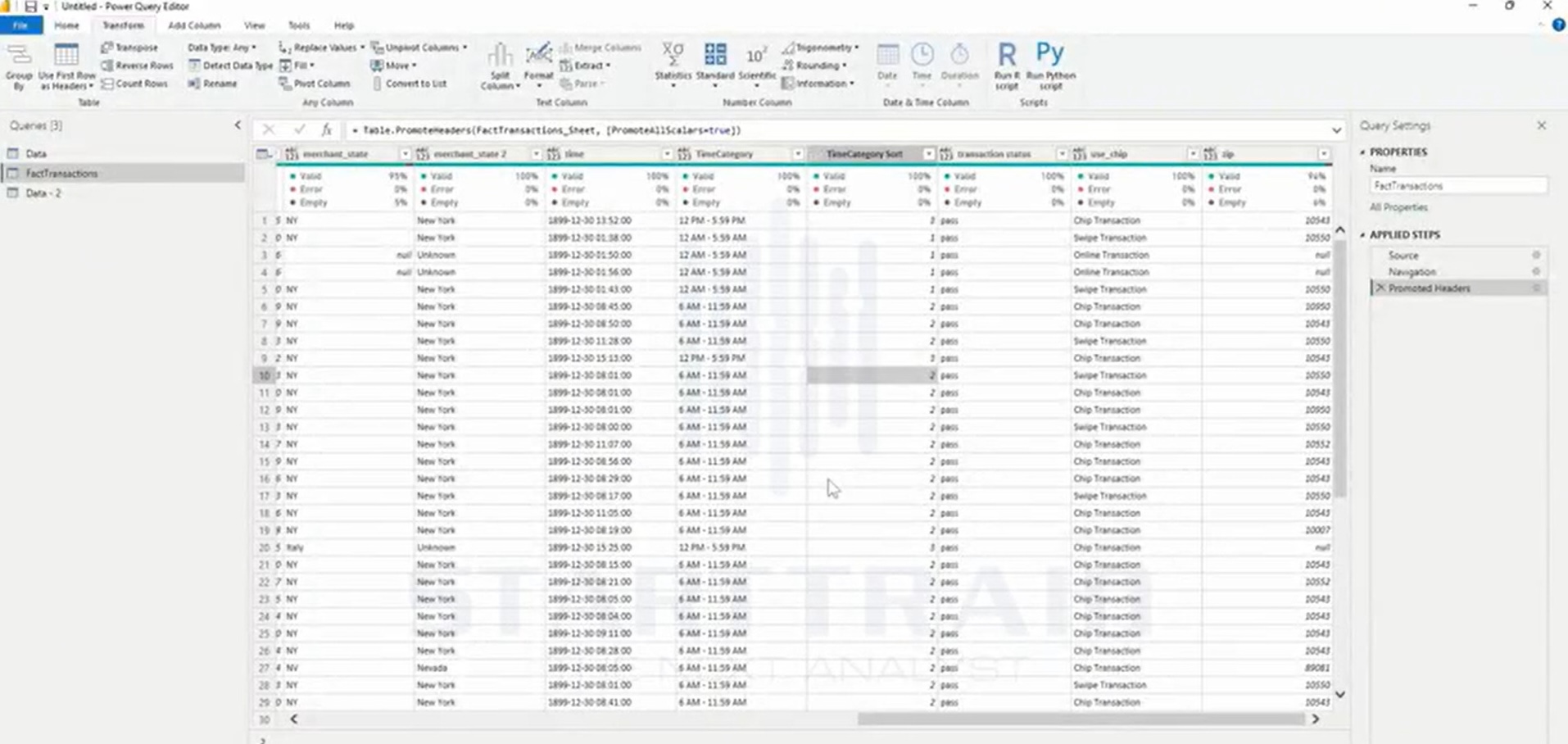Open the All Properties link
This screenshot has height=744, width=1568.
[x=1398, y=207]
